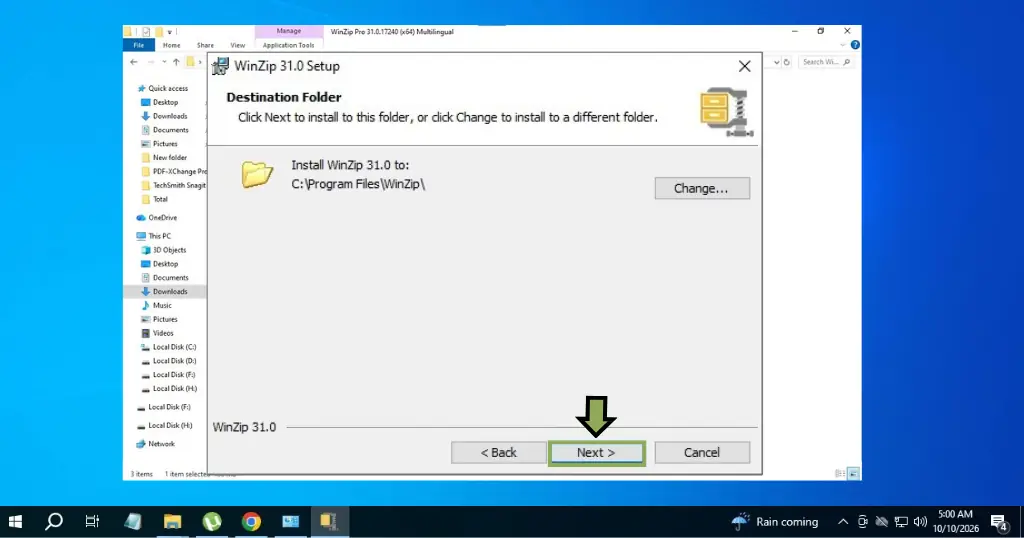Open the Action Center notifications
Image resolution: width=1024 pixels, height=538 pixels.
999,522
